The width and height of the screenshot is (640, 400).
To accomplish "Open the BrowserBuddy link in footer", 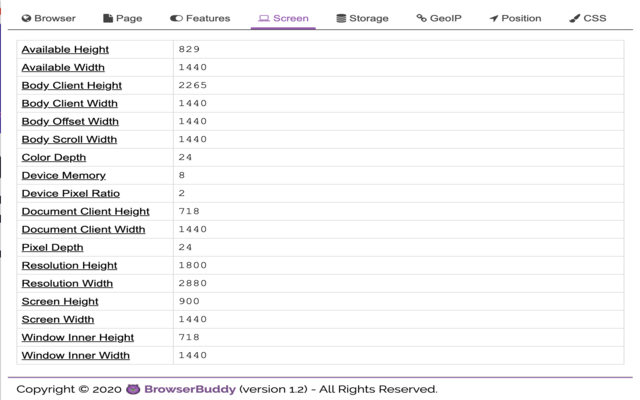I will coord(190,389).
